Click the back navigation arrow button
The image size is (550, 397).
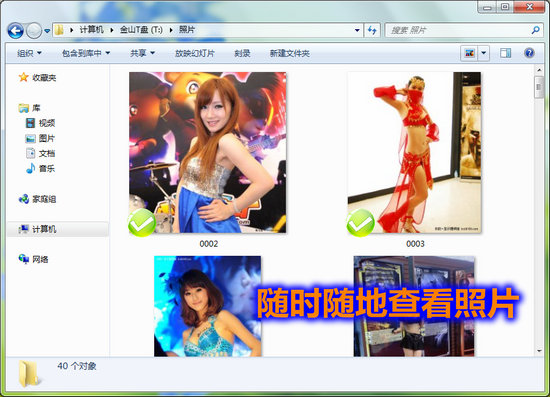coord(15,31)
